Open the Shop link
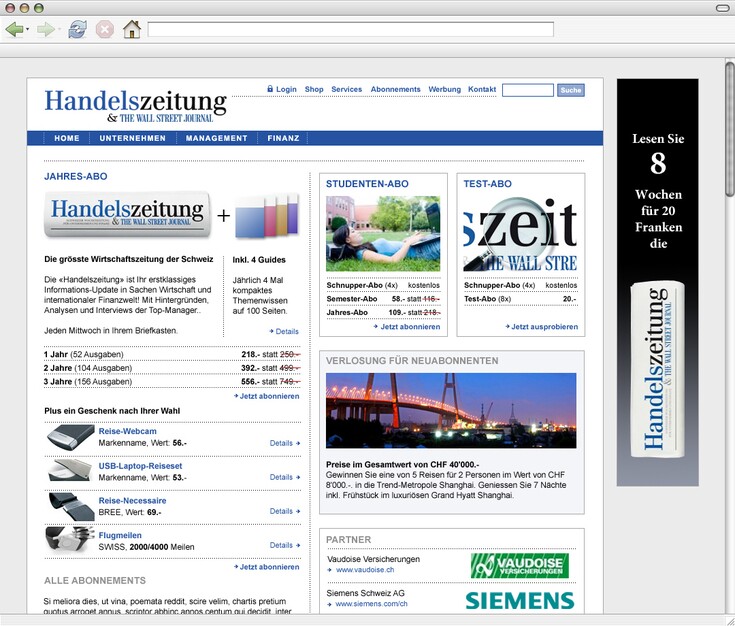The height and width of the screenshot is (626, 735). click(314, 89)
